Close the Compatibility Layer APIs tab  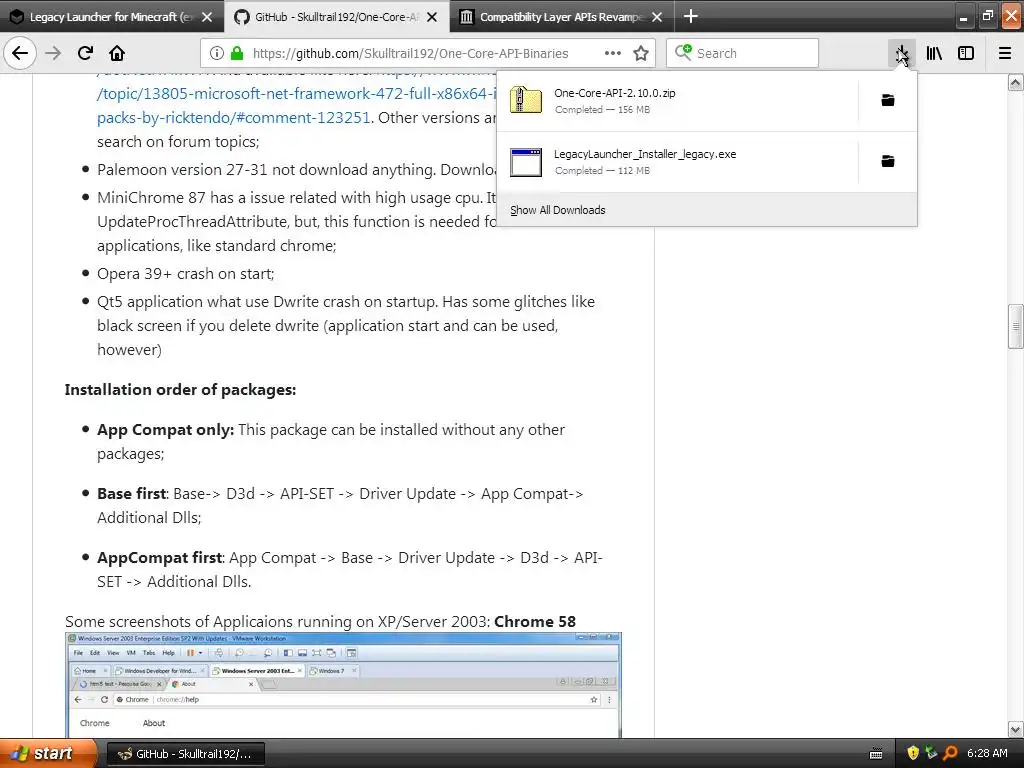657,17
